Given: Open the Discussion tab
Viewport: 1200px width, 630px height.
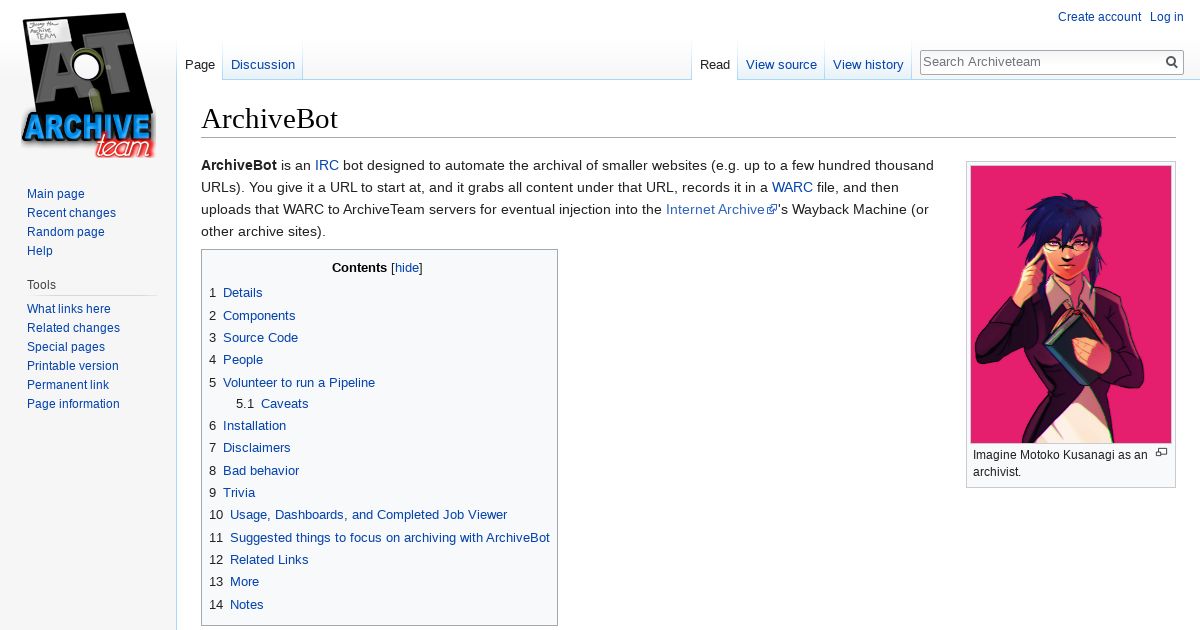Looking at the screenshot, I should pos(263,65).
